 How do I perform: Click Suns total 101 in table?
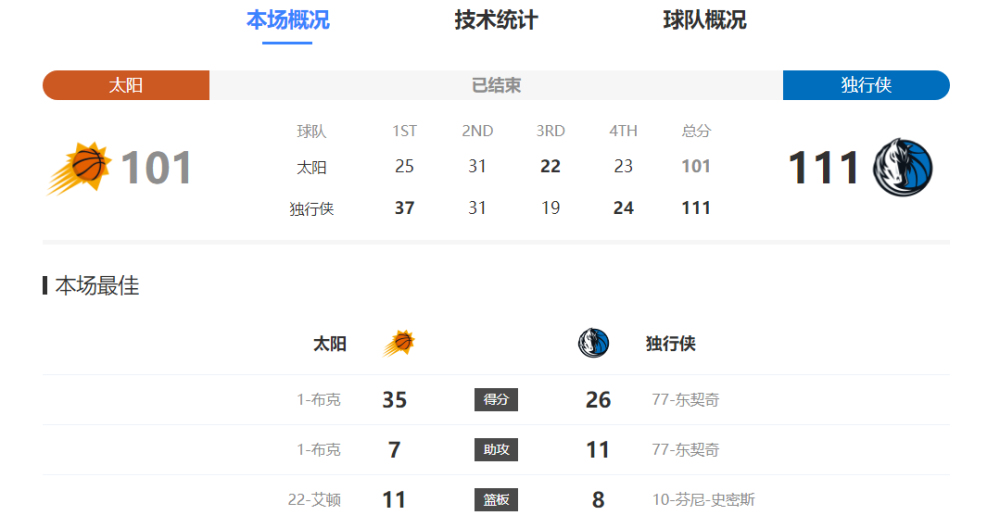pos(696,166)
